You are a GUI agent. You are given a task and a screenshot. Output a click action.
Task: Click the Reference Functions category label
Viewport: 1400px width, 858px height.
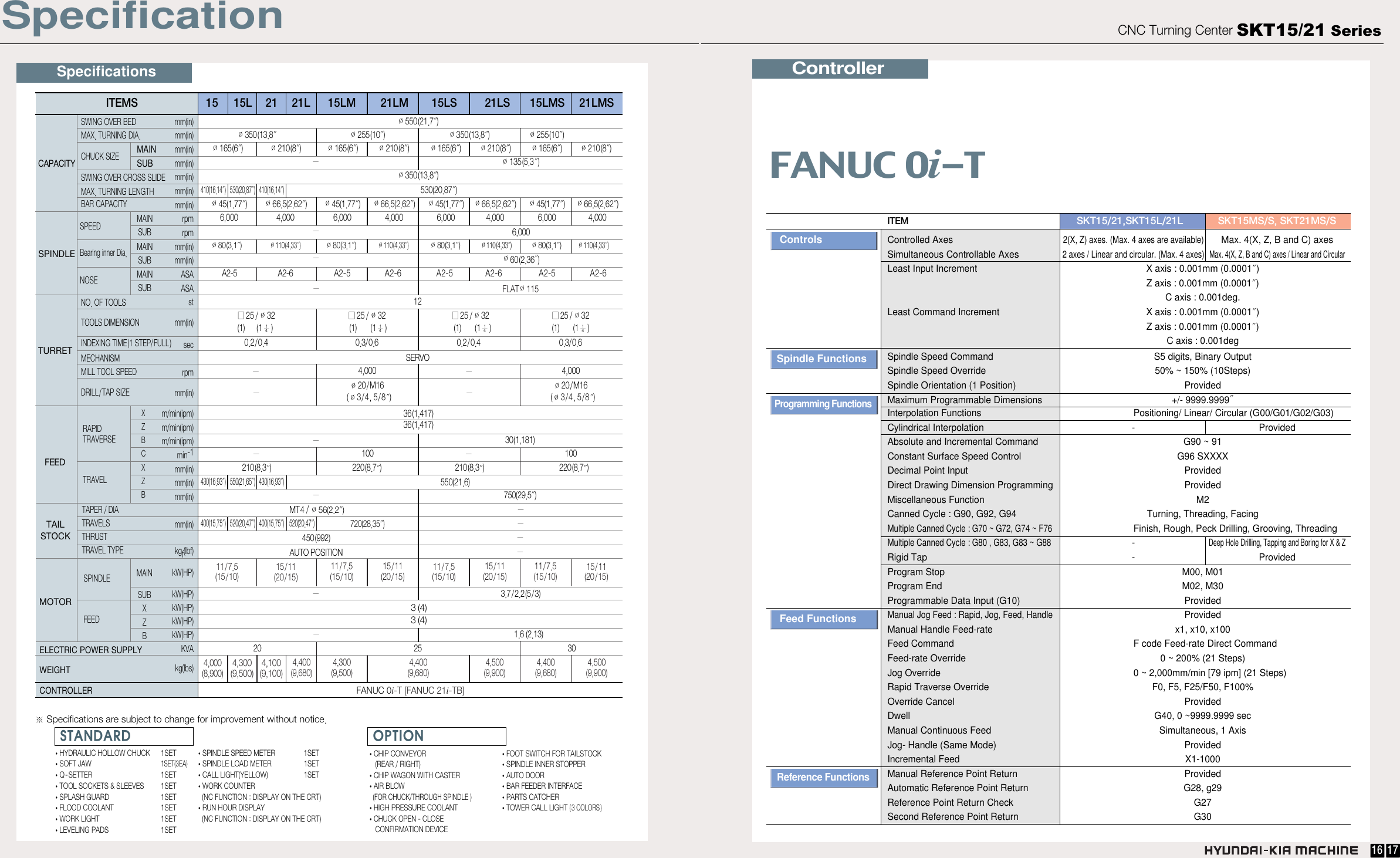(823, 777)
